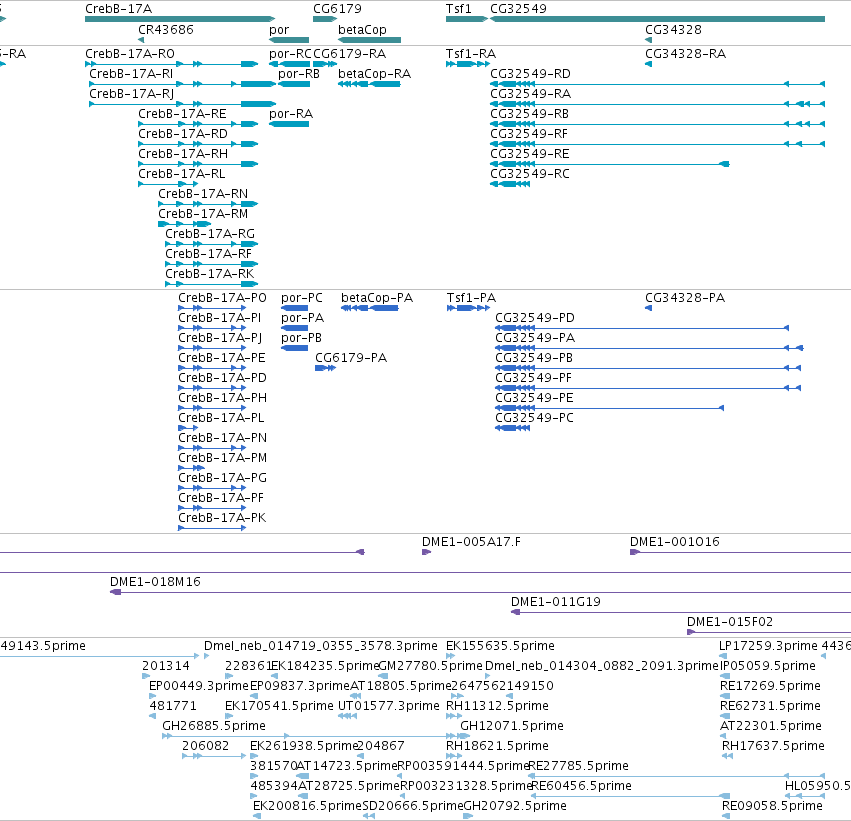The image size is (851, 821).
Task: Click EST LP17259.3prime label
Action: pyautogui.click(x=769, y=646)
